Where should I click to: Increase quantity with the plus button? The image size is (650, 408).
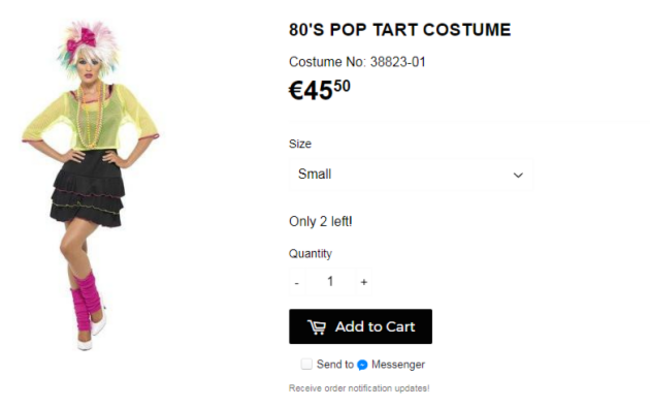[x=364, y=282]
